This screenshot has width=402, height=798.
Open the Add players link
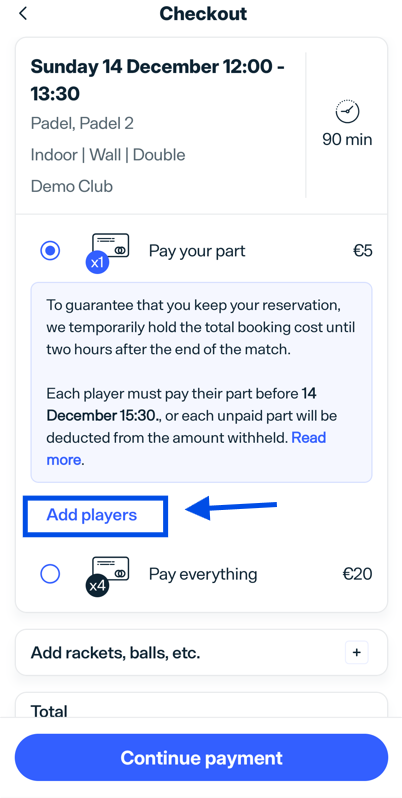(92, 515)
